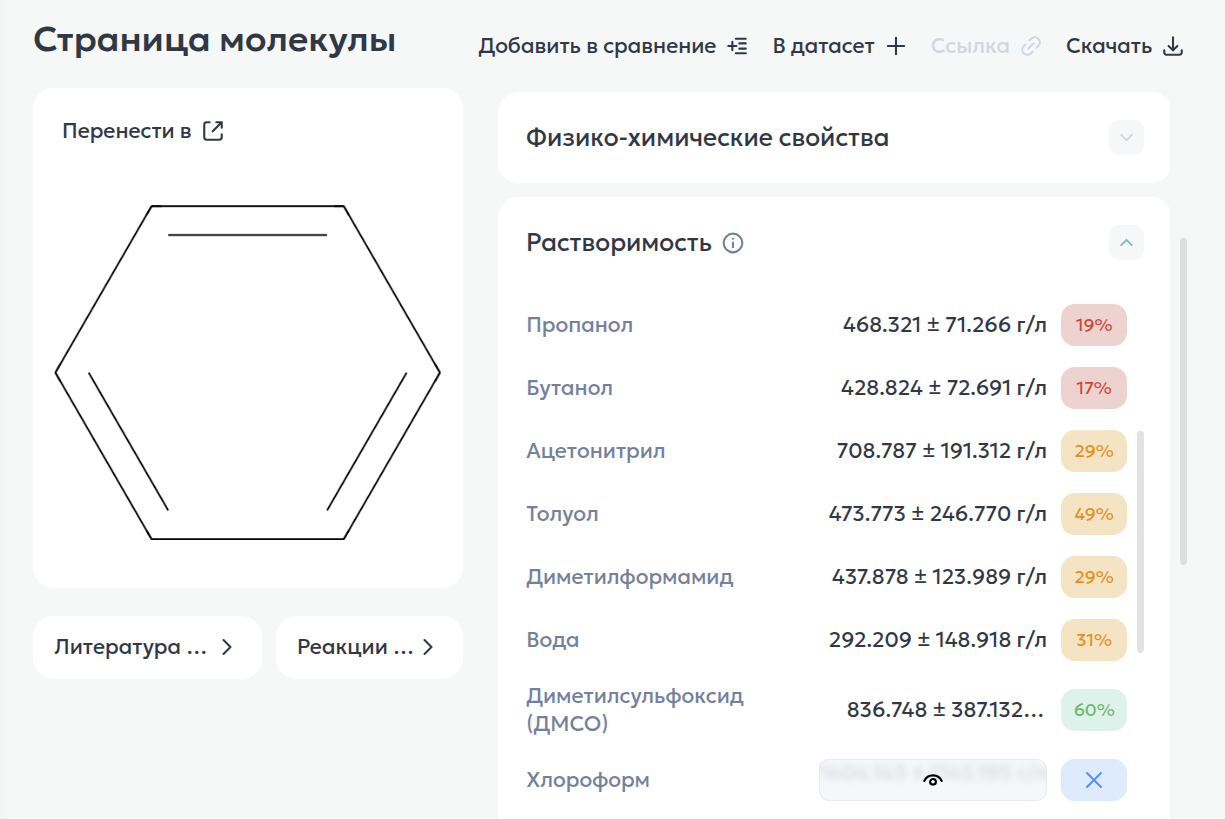Click 'Добавить в сравнение' text
The image size is (1225, 819).
[x=597, y=46]
